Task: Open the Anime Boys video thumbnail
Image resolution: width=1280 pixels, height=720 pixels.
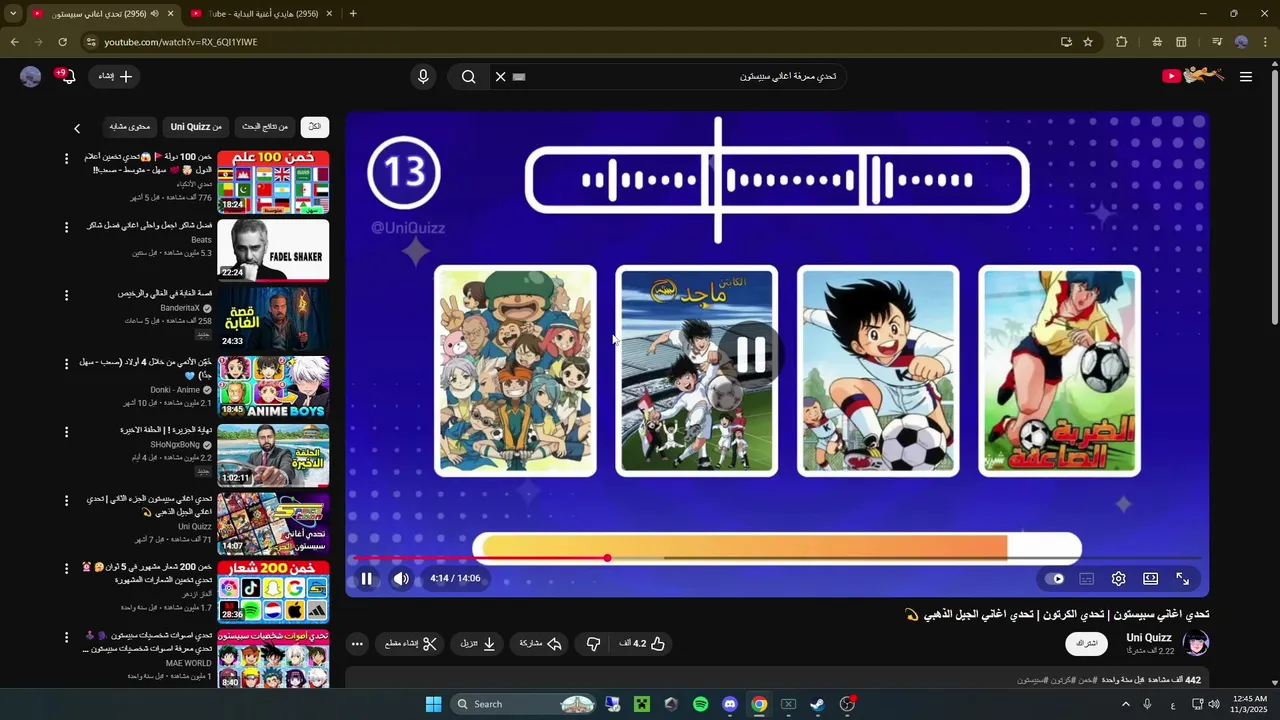Action: [273, 386]
